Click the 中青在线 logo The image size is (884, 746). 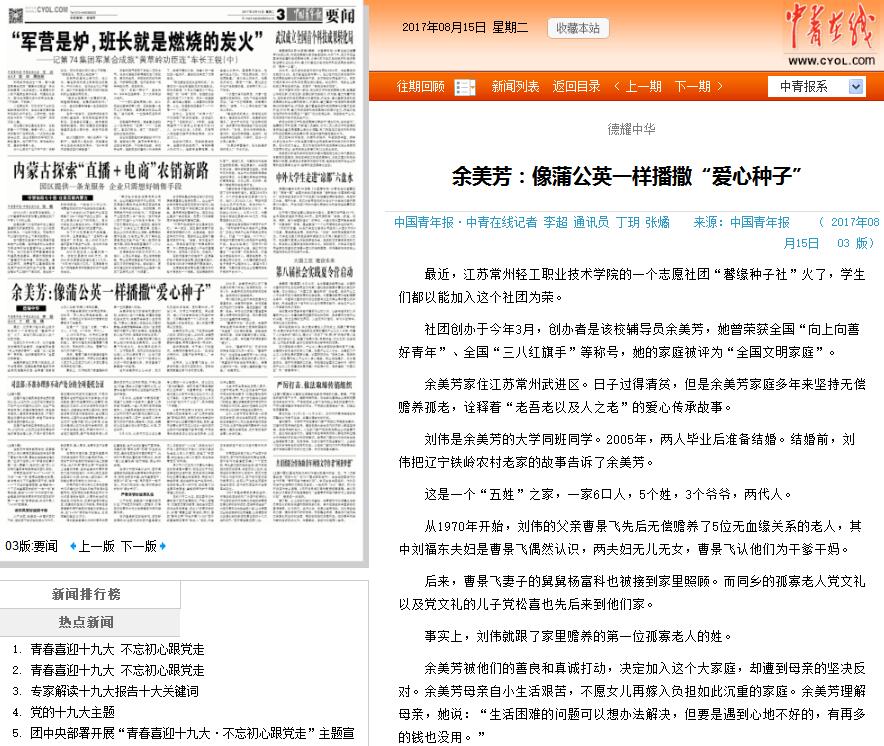tap(830, 26)
